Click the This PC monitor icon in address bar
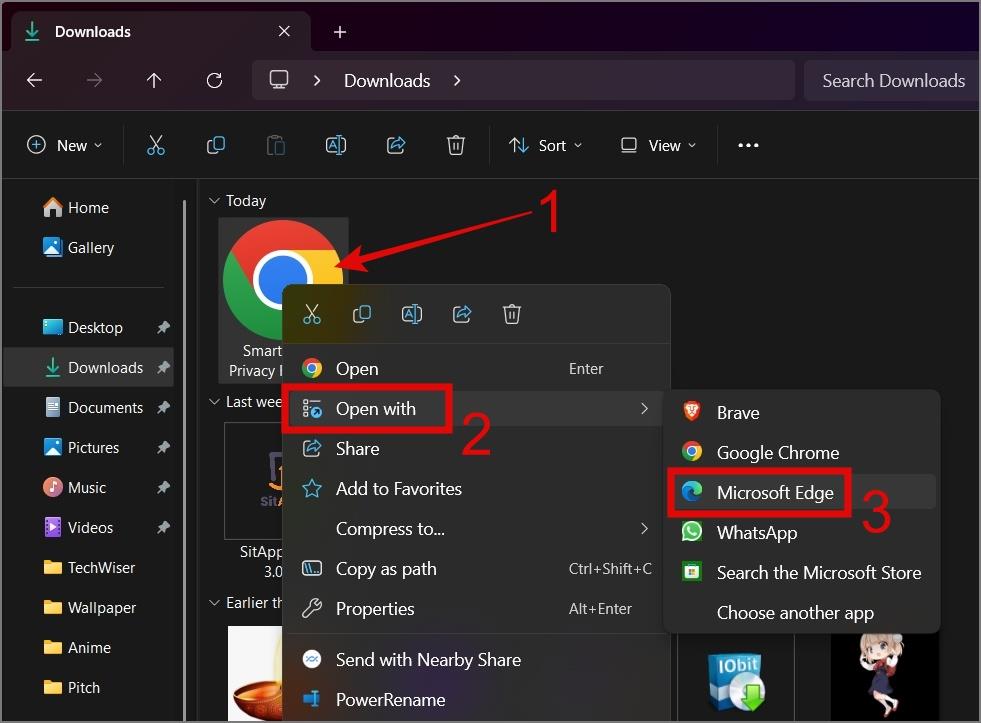The height and width of the screenshot is (723, 981). pos(279,80)
